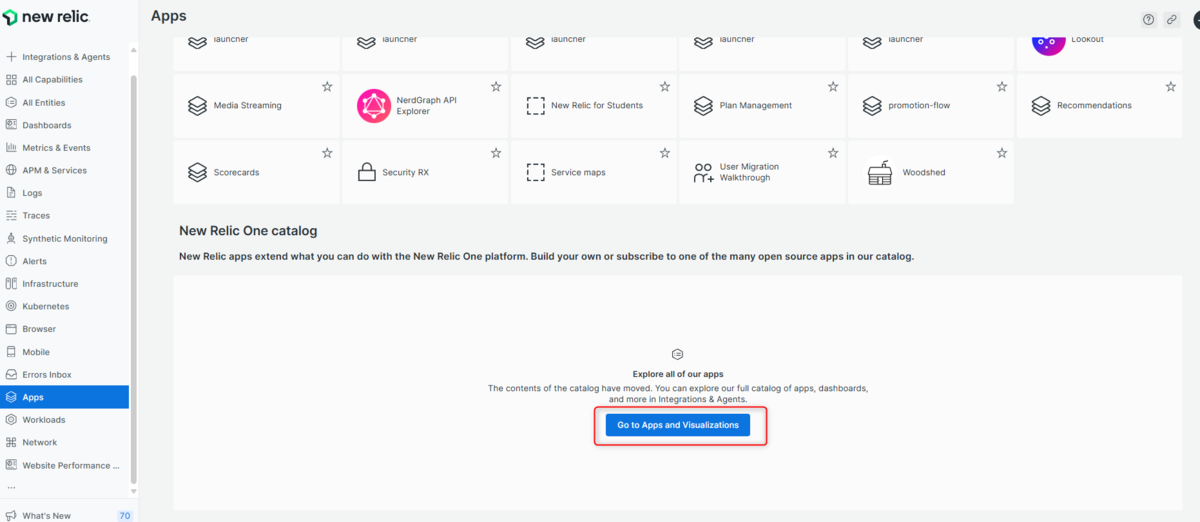Click the Traces sidebar icon
This screenshot has height=522, width=1200.
11,216
